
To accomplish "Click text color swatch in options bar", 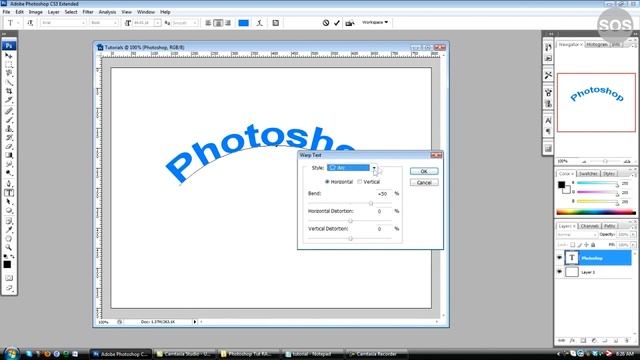I will pyautogui.click(x=244, y=23).
